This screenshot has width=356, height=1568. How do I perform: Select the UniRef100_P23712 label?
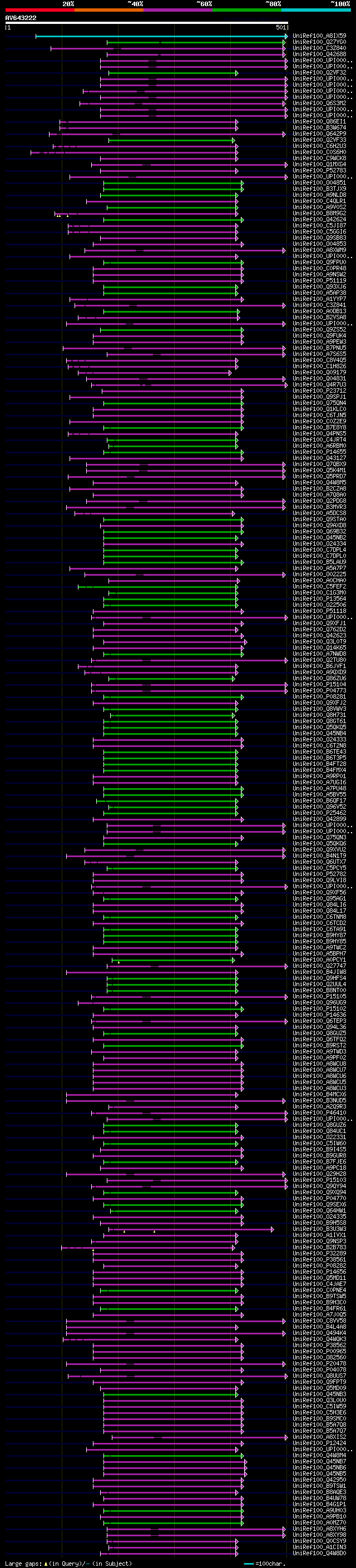click(319, 391)
